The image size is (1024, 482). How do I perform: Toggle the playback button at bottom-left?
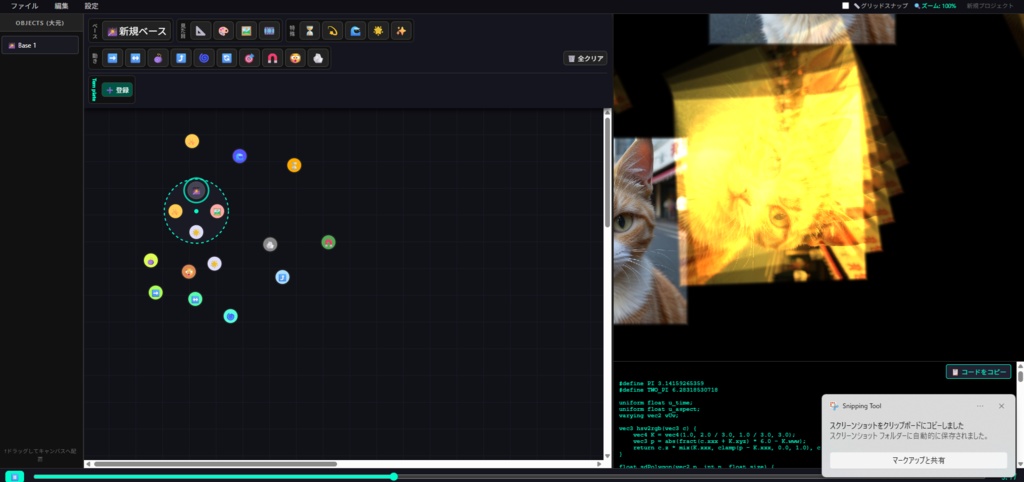[x=14, y=476]
